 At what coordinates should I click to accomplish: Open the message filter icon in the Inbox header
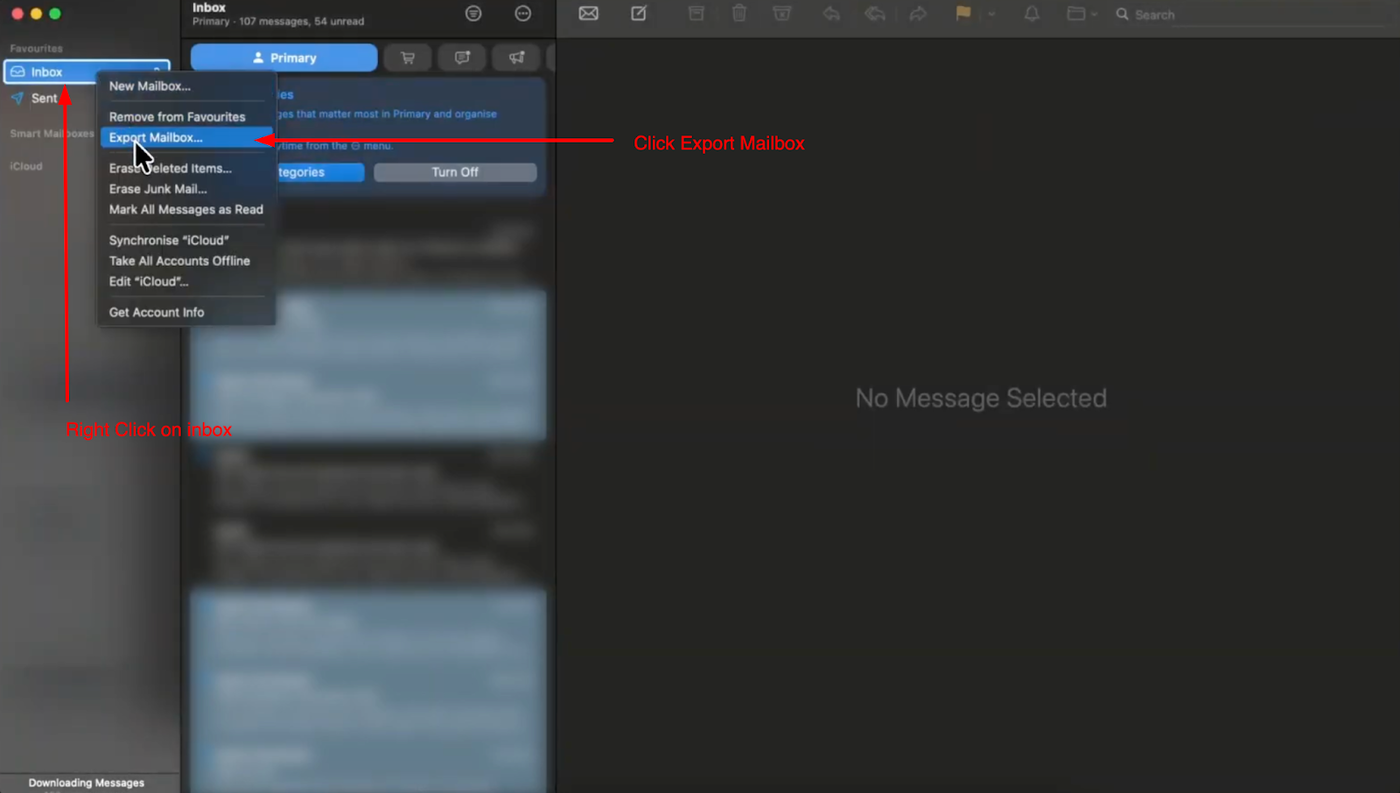(473, 14)
